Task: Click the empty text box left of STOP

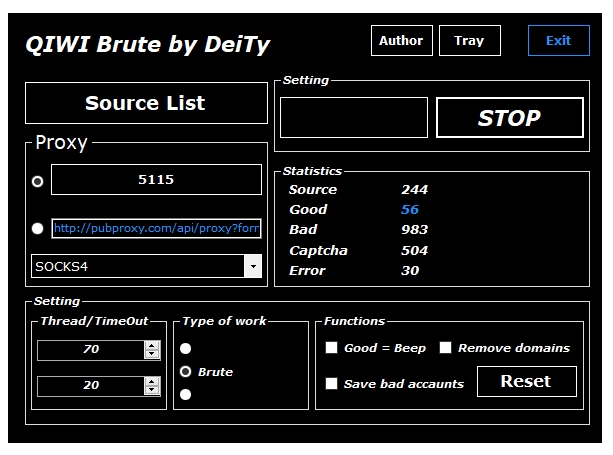Action: click(x=353, y=117)
